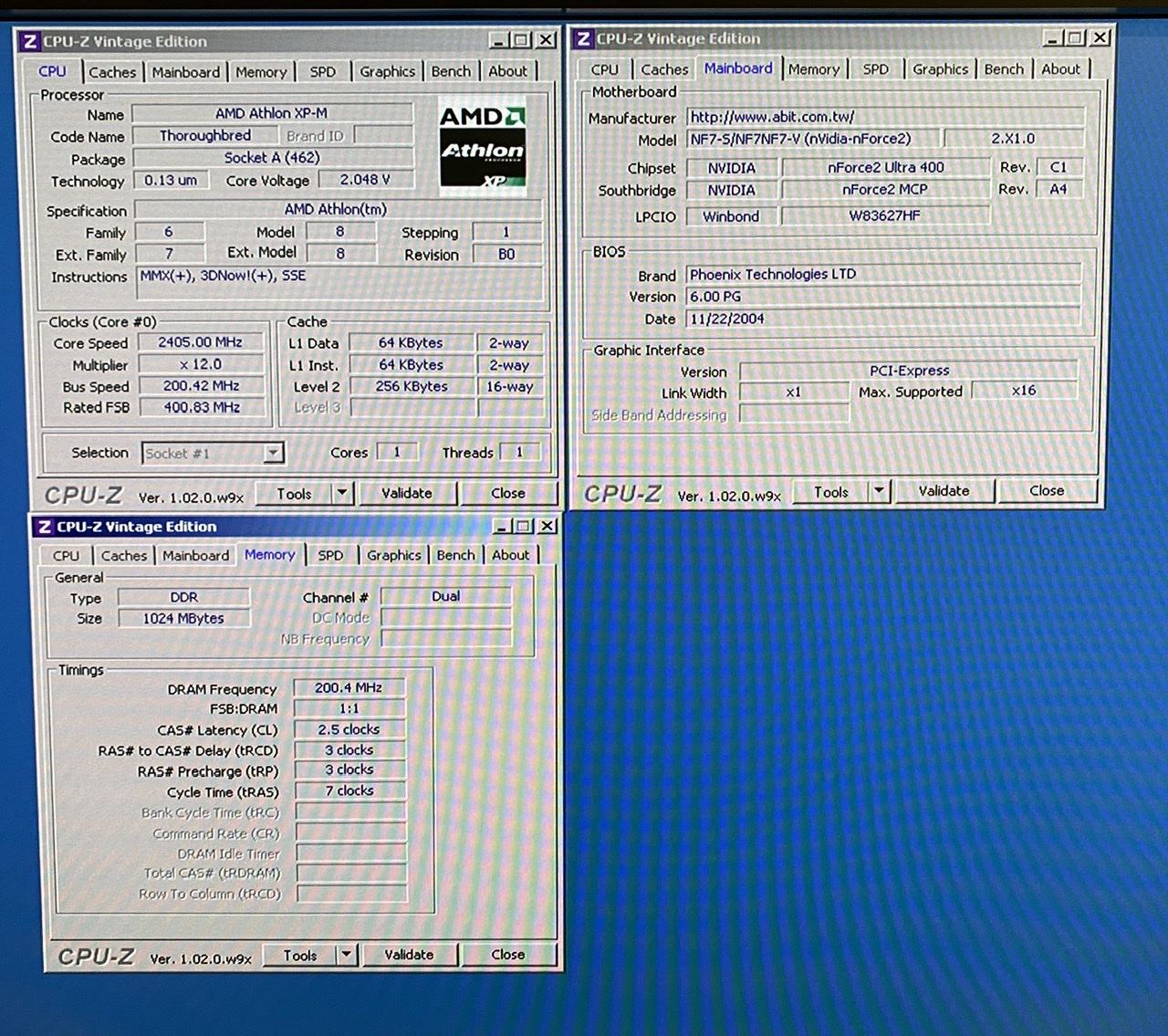Click the AMD Athlon XP-M name field
This screenshot has width=1168, height=1036.
272,114
